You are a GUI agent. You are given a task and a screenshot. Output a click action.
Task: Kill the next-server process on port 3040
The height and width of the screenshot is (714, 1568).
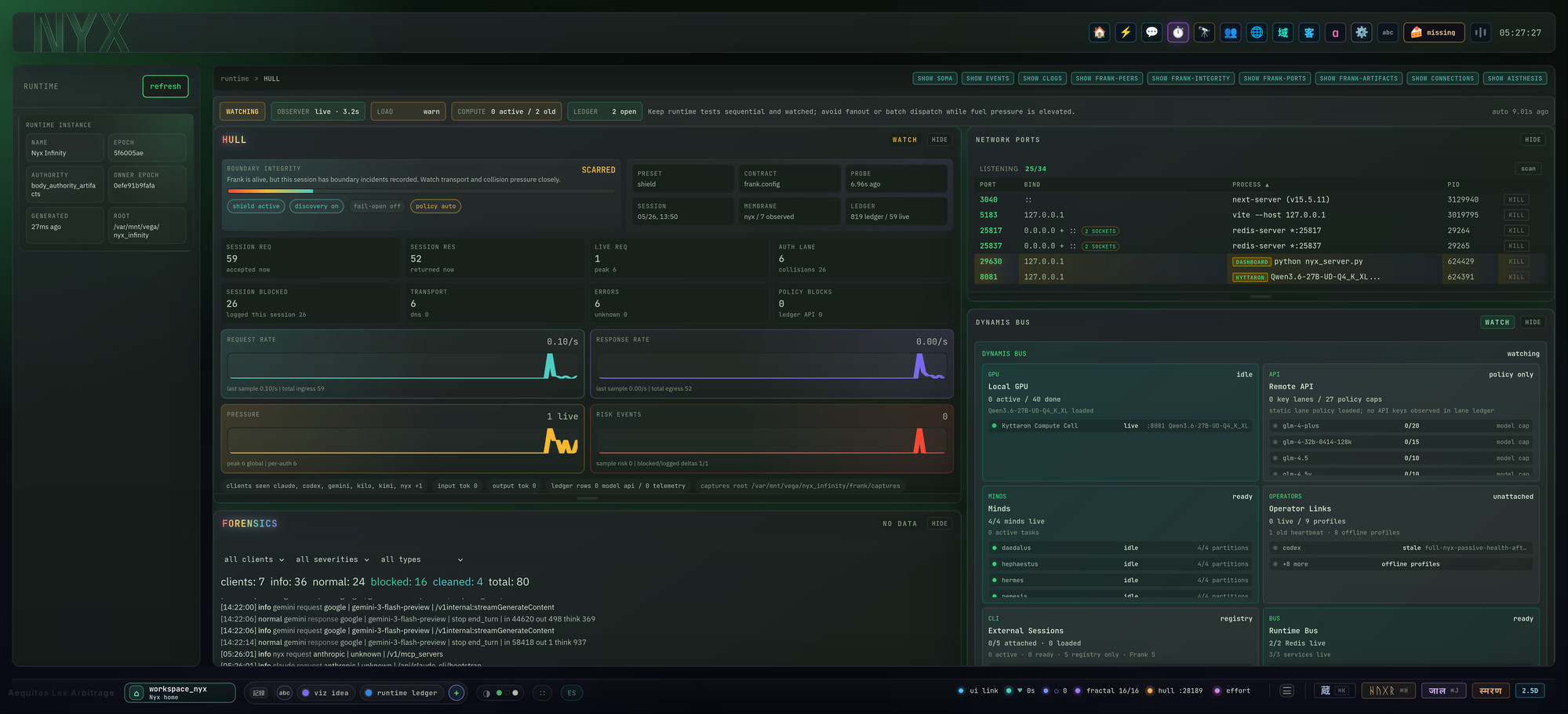tap(1516, 200)
